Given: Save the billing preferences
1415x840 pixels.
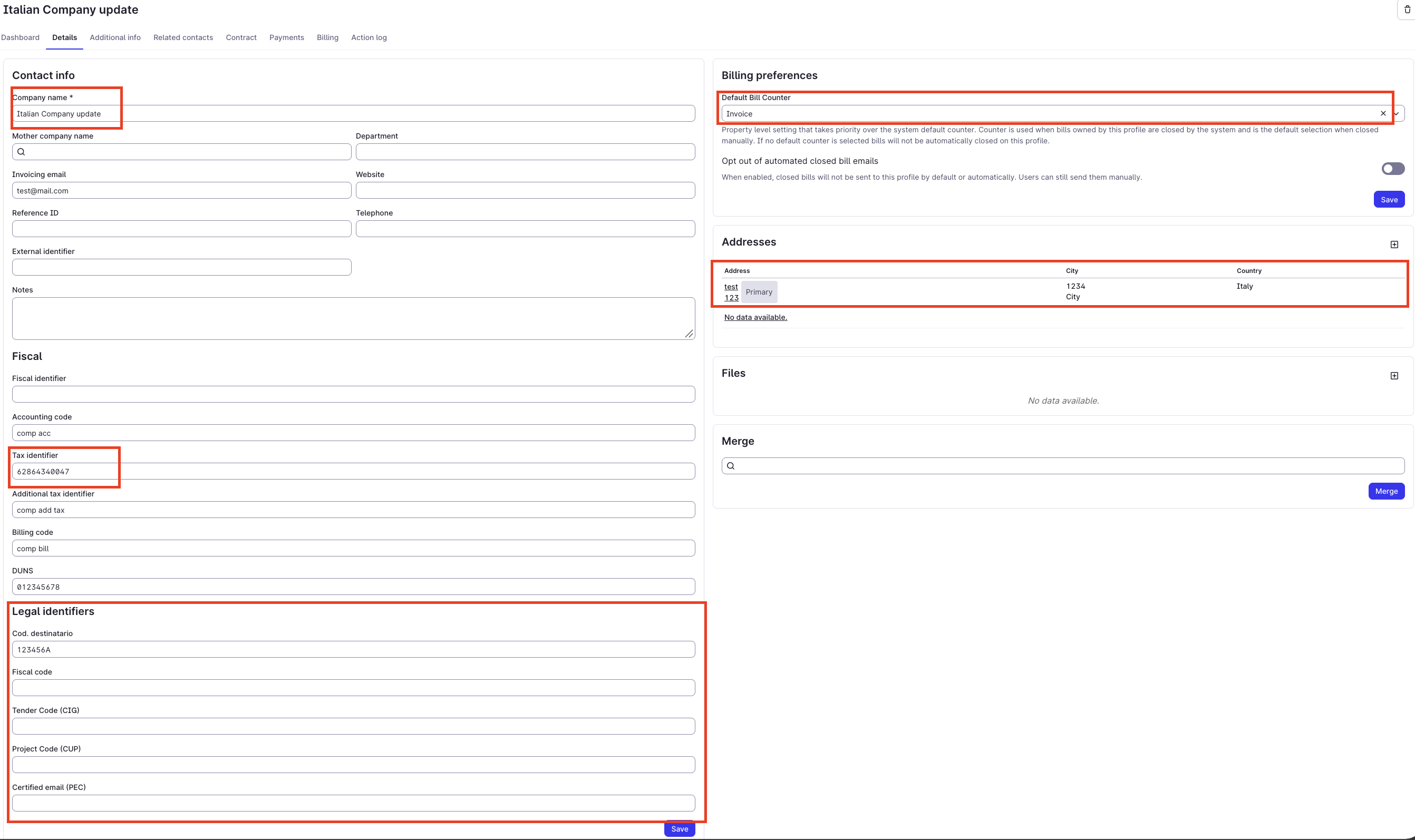Looking at the screenshot, I should click(x=1389, y=199).
